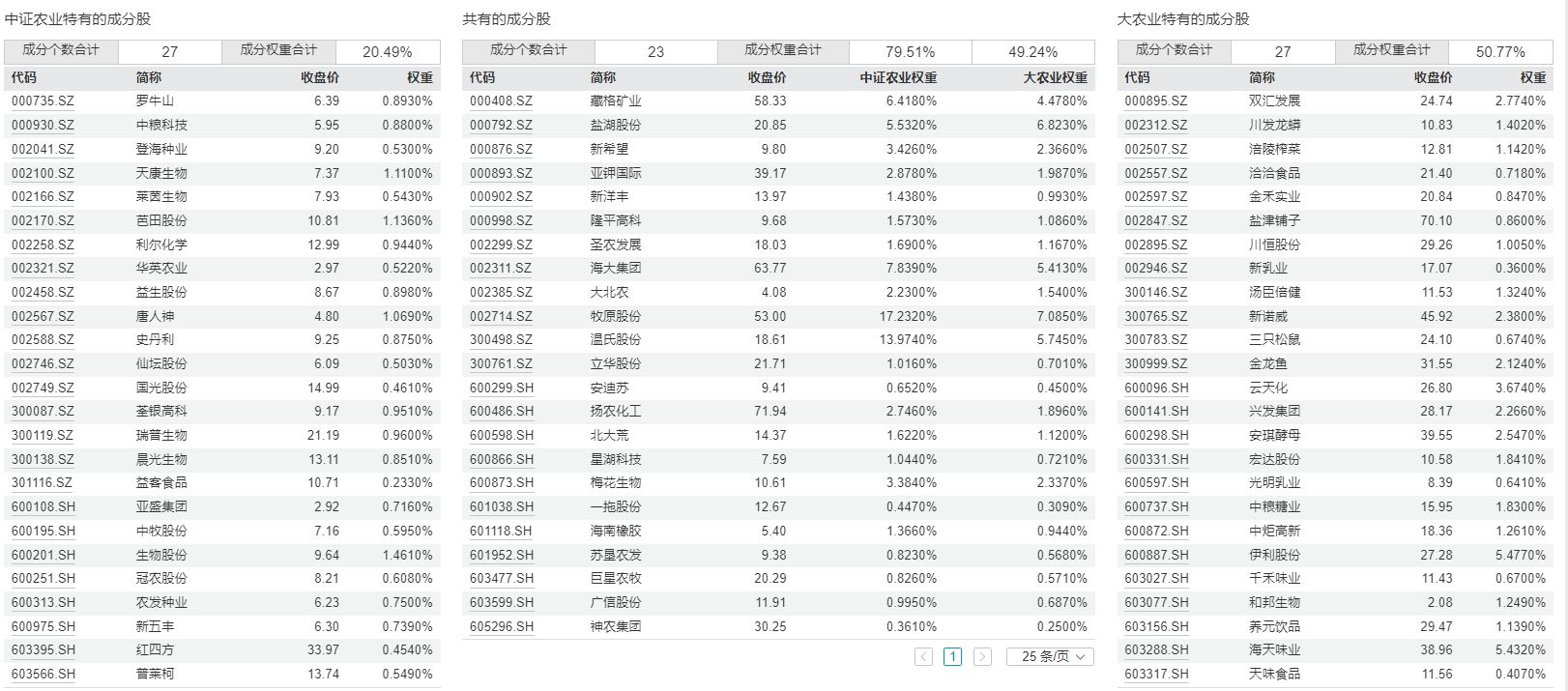Screen dimensions: 1568x691
Task: Open stock code 000895.SZ link
Action: (x=1156, y=101)
